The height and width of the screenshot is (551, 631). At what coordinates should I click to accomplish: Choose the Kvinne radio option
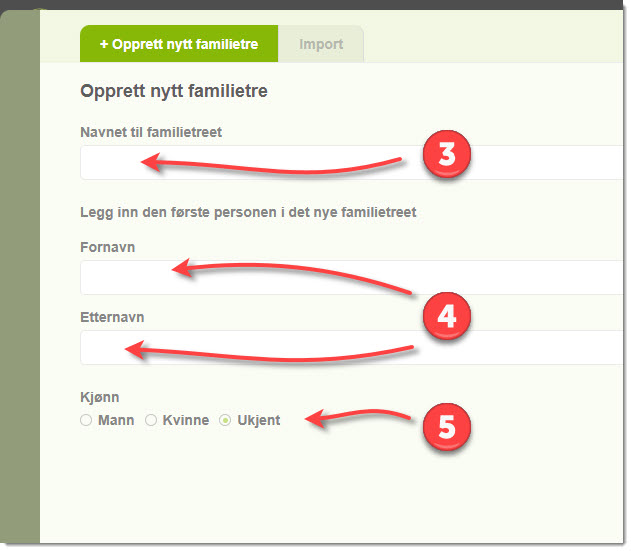(x=152, y=421)
